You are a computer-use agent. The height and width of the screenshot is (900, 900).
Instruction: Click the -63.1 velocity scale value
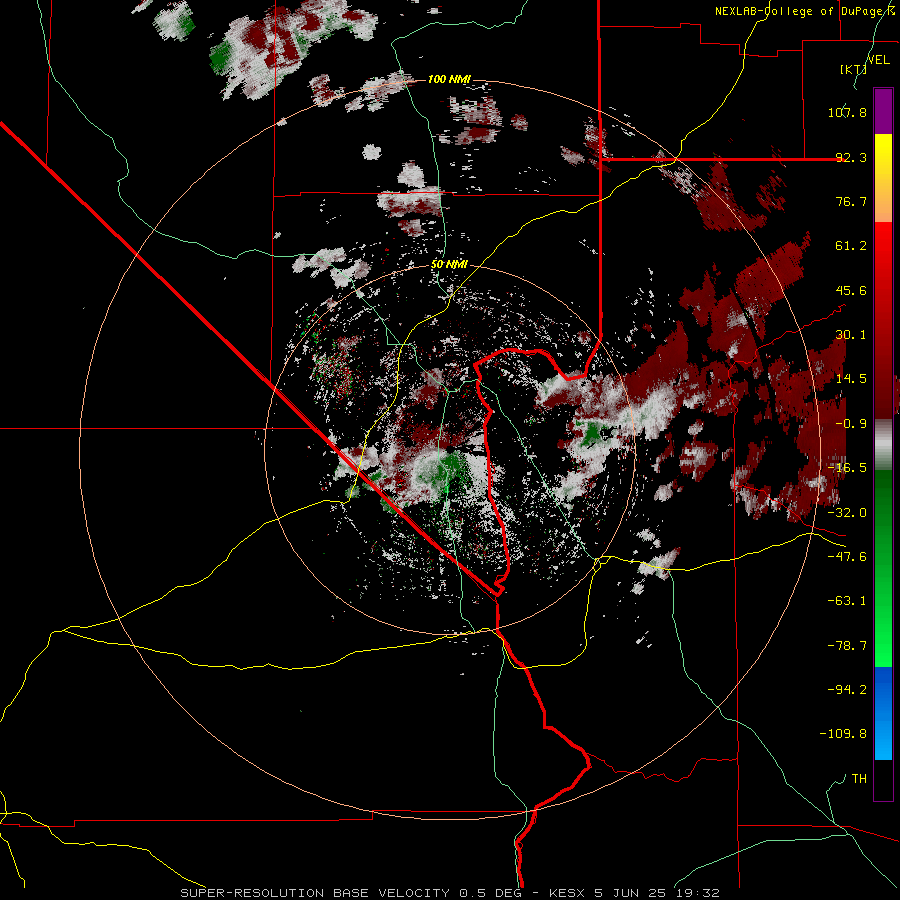tap(847, 601)
